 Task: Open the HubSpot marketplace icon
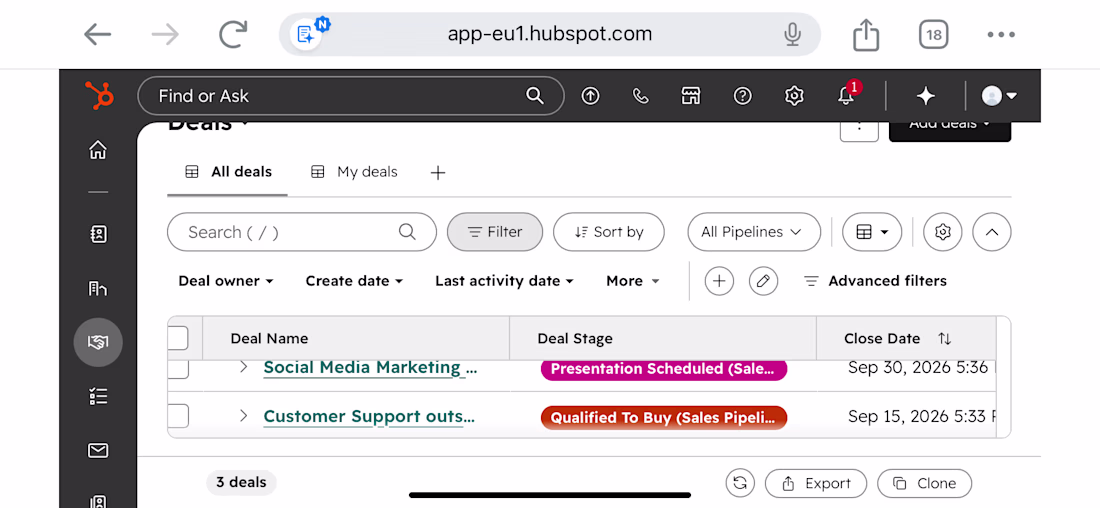coord(691,96)
